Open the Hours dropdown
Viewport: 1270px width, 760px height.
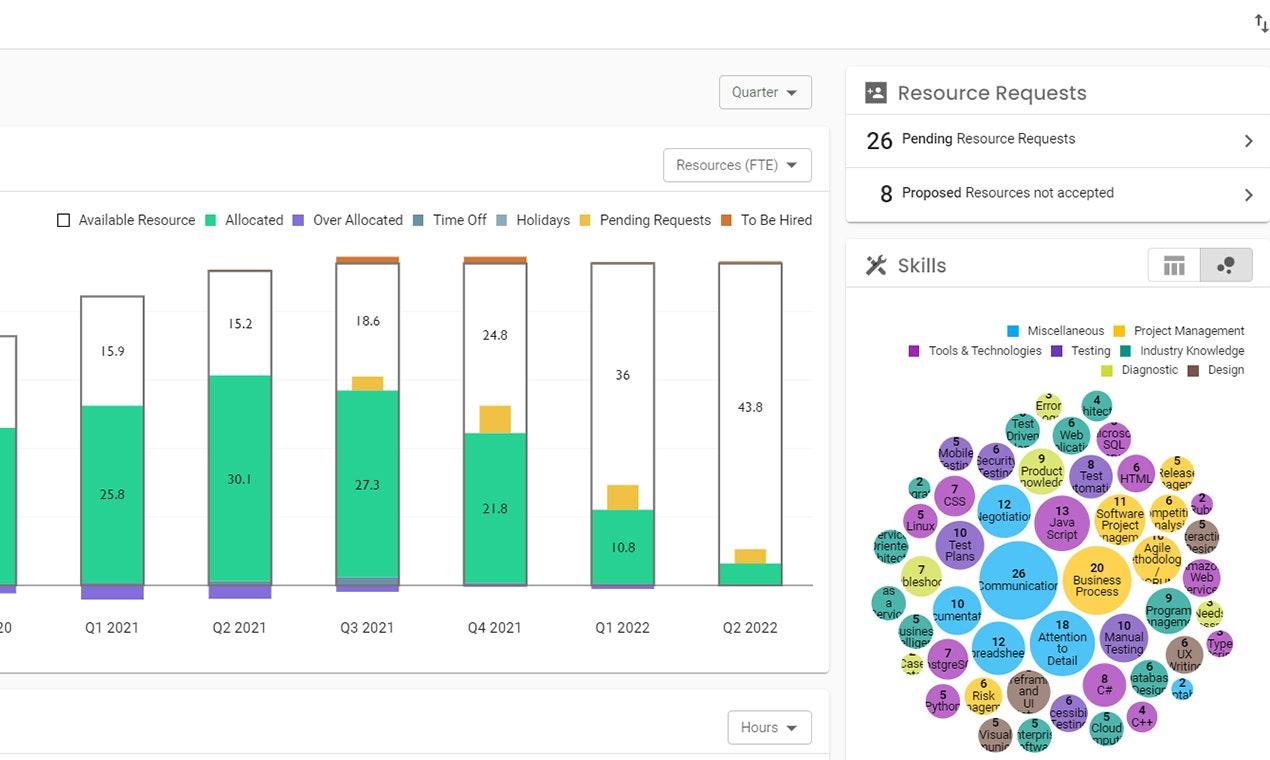point(769,727)
